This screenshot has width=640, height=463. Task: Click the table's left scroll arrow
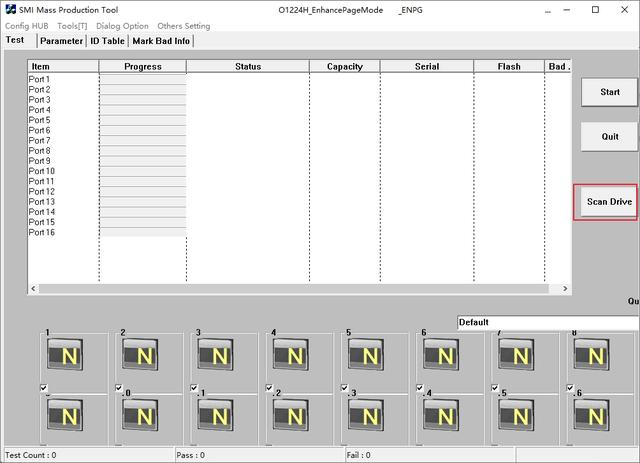coord(33,289)
